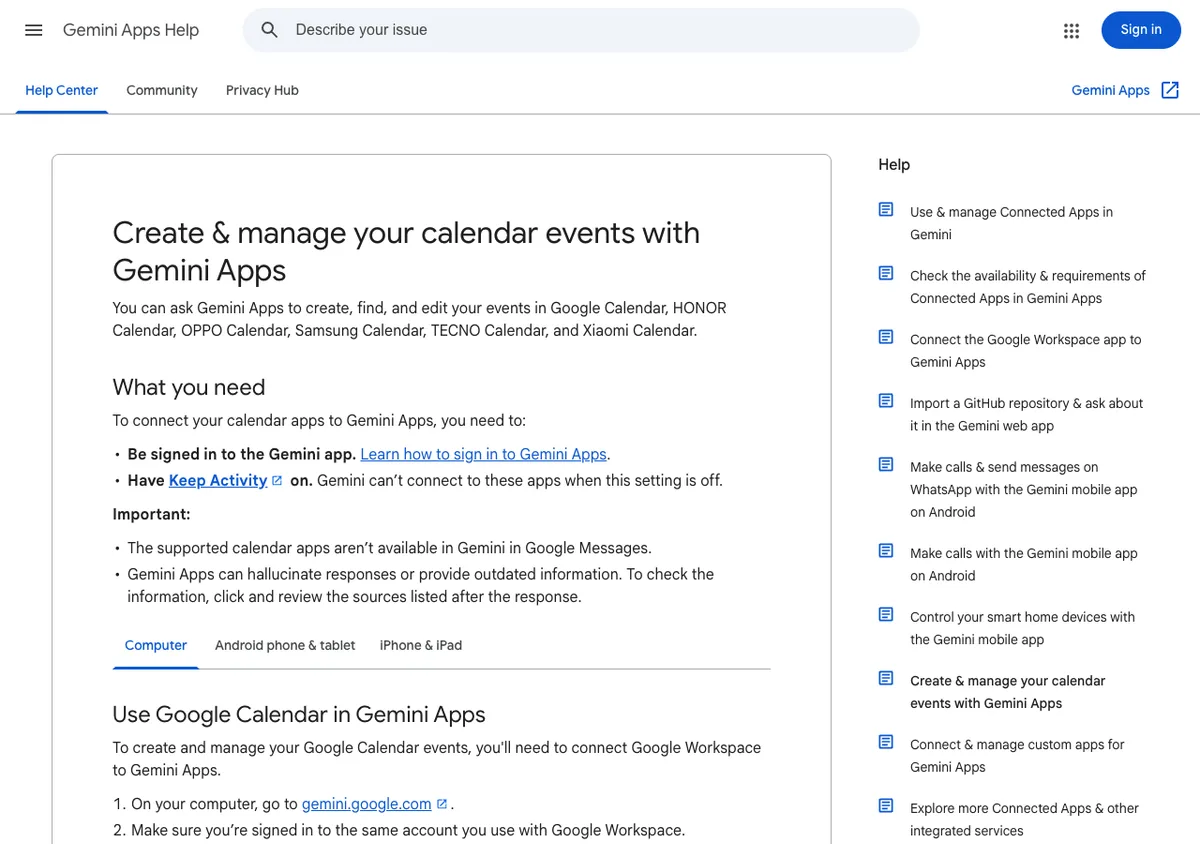Select the iPhone & iPad tab
The image size is (1200, 844).
pyautogui.click(x=421, y=646)
